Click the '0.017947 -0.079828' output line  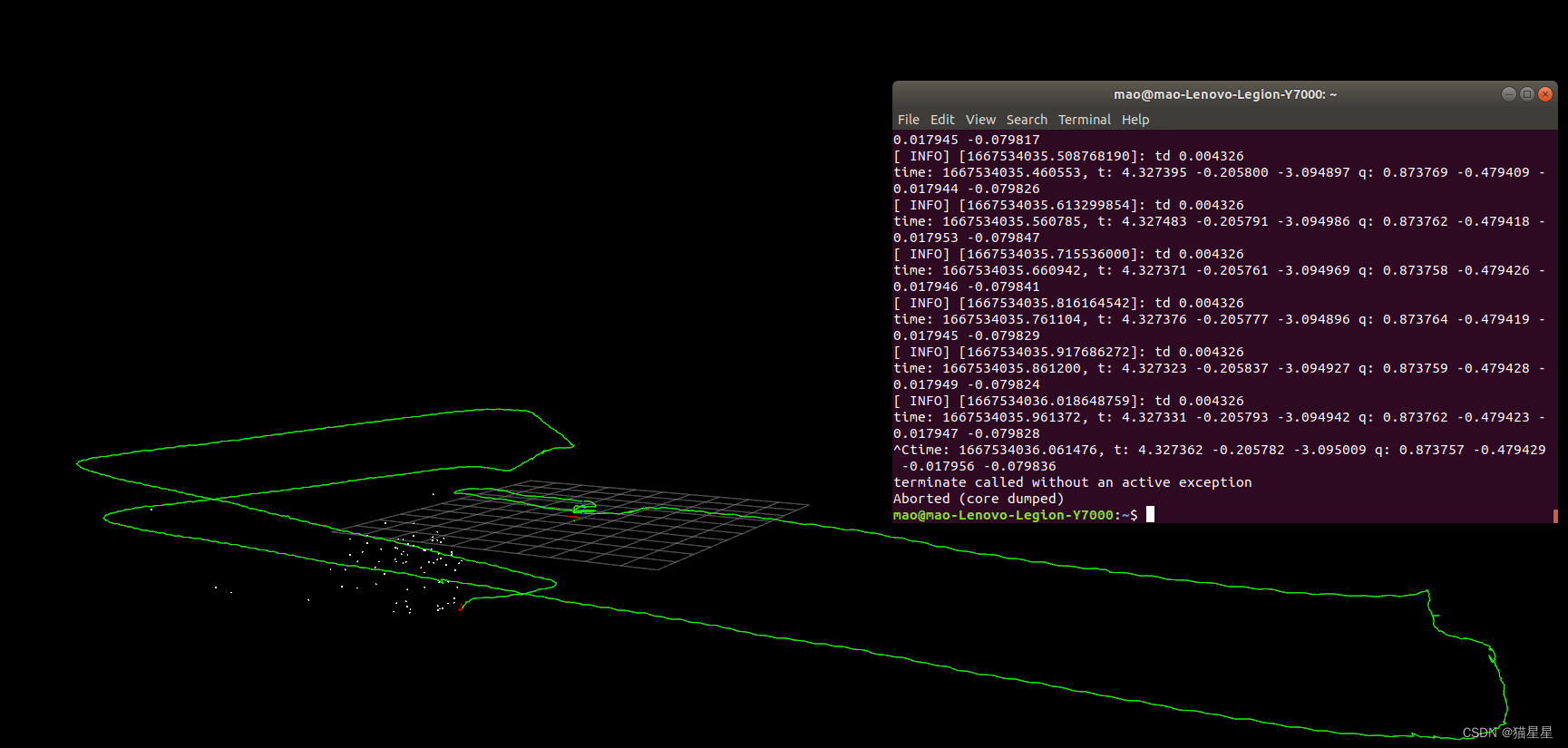[967, 433]
